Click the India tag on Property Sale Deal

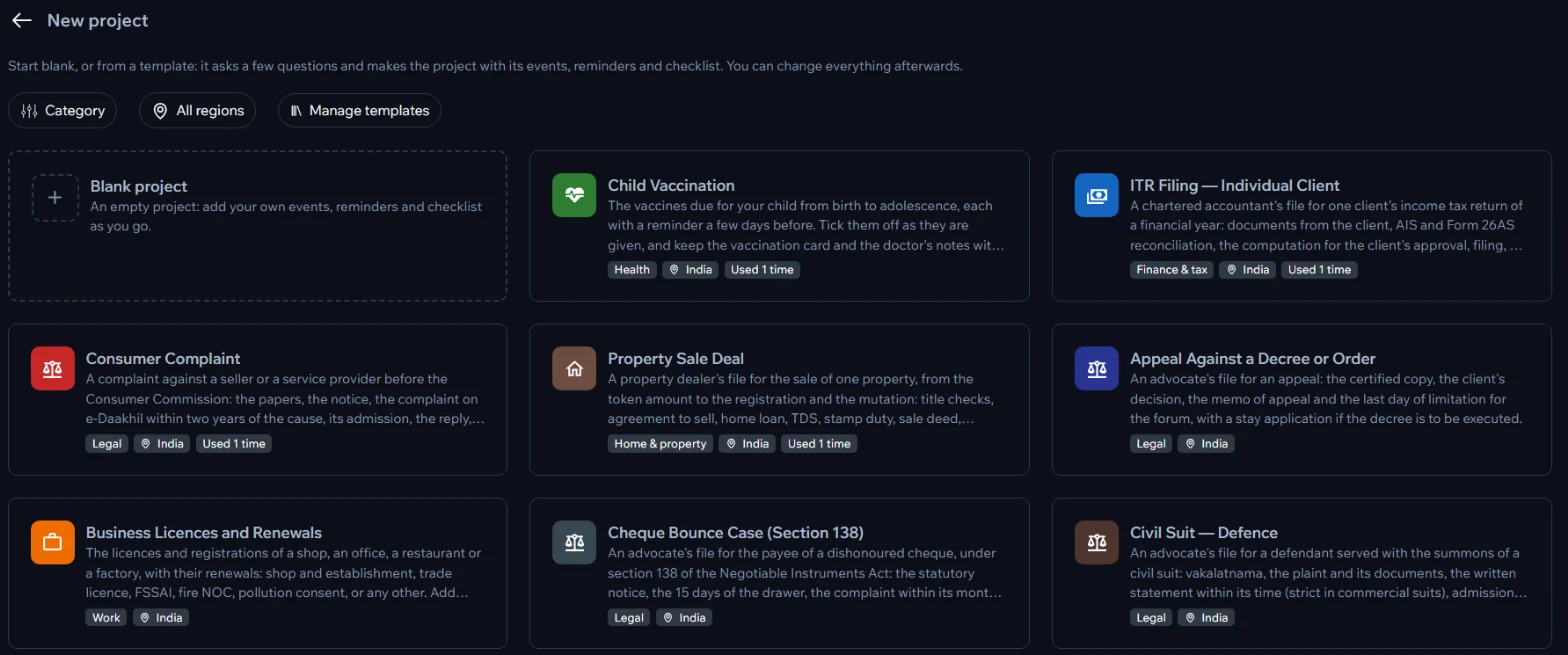tap(747, 443)
